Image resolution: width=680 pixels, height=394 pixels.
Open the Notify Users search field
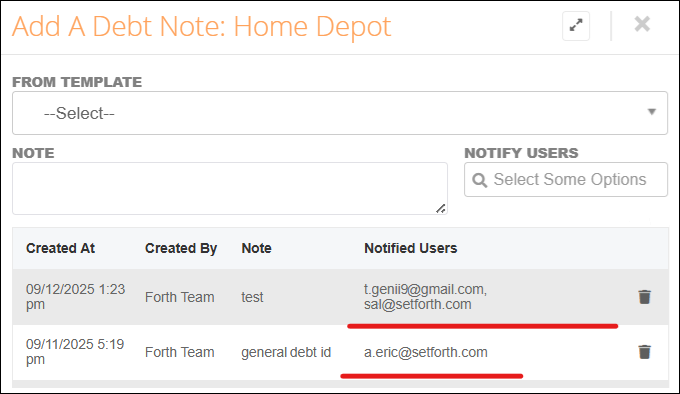coord(566,179)
